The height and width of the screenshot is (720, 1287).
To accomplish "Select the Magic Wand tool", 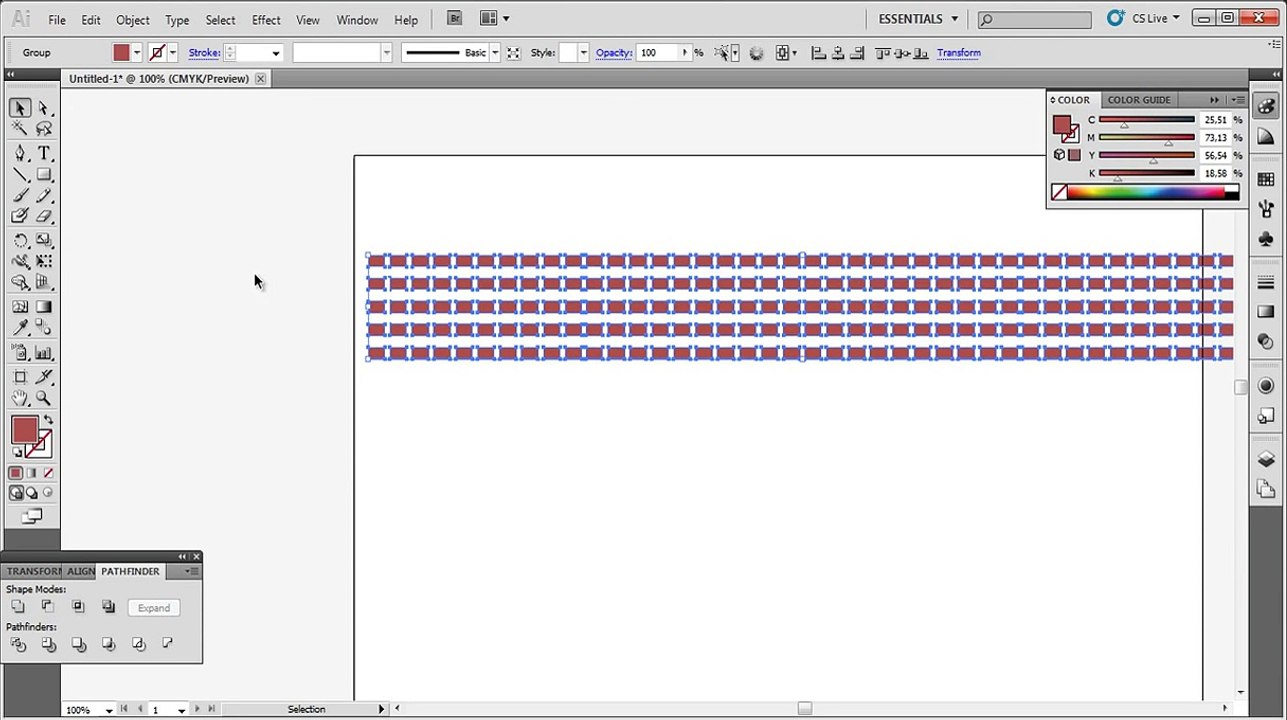I will pyautogui.click(x=20, y=129).
